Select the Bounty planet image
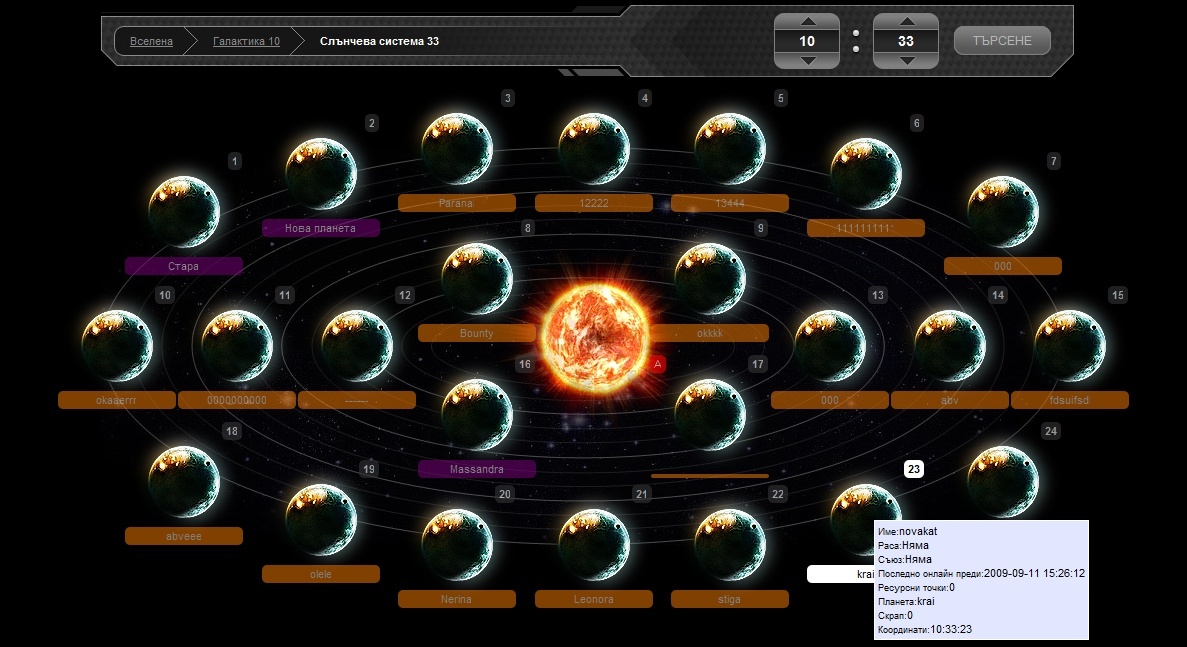This screenshot has width=1187, height=647. 477,278
